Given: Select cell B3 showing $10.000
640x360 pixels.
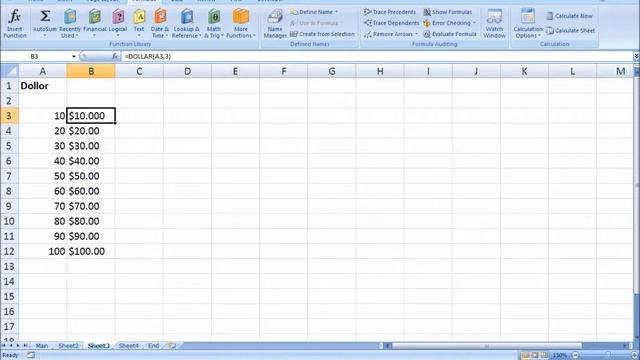Looking at the screenshot, I should (x=91, y=116).
